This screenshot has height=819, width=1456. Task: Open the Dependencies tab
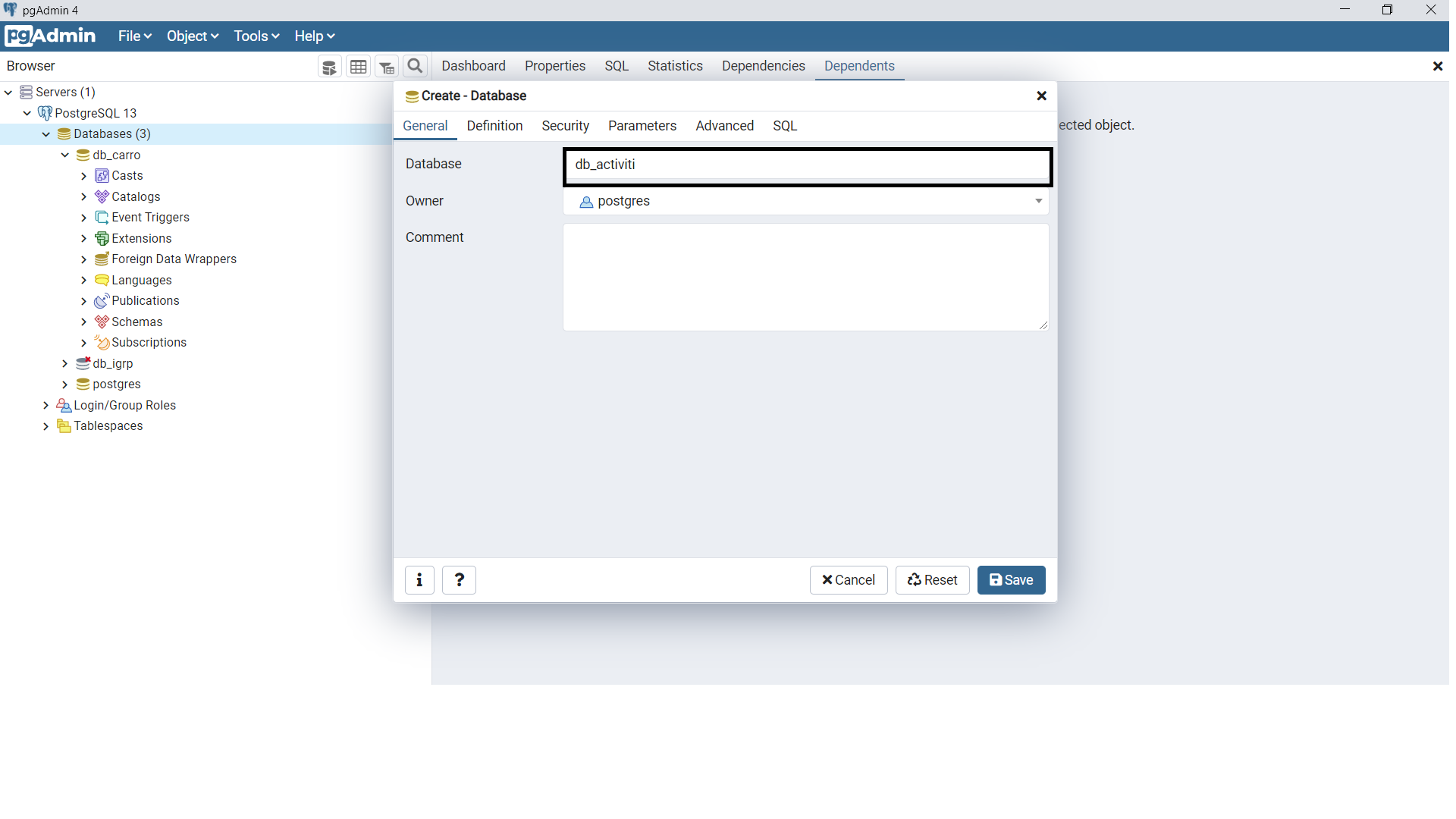763,66
